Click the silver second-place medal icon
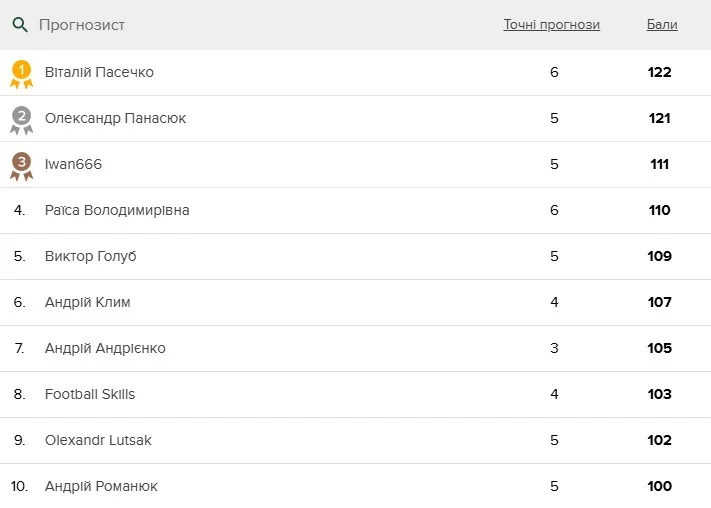The image size is (711, 508). coord(21,119)
